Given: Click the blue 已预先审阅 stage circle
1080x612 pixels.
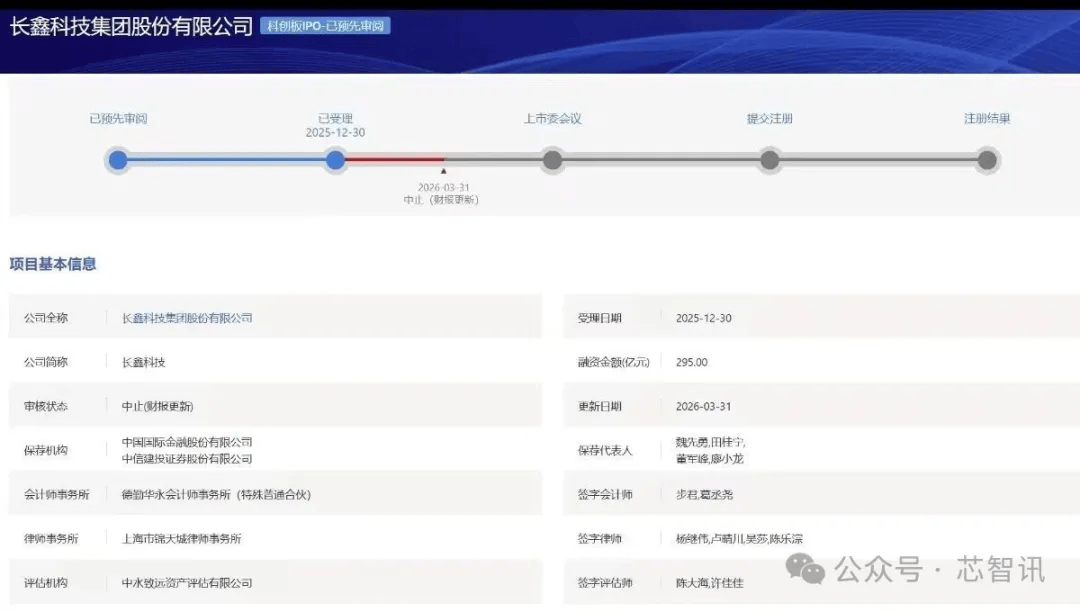Looking at the screenshot, I should (x=118, y=160).
